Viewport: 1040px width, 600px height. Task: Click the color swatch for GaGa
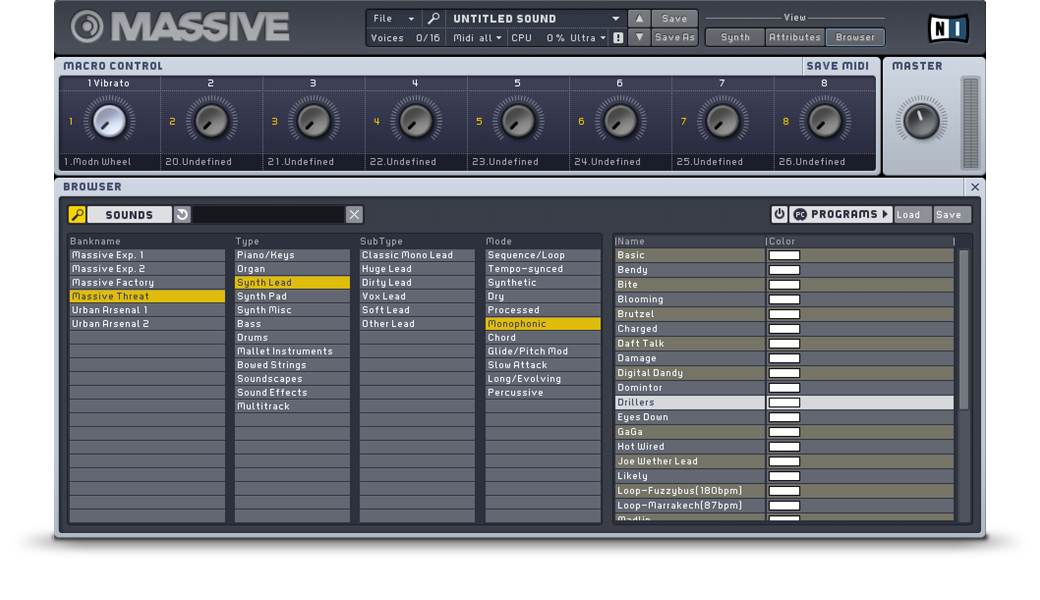click(784, 432)
